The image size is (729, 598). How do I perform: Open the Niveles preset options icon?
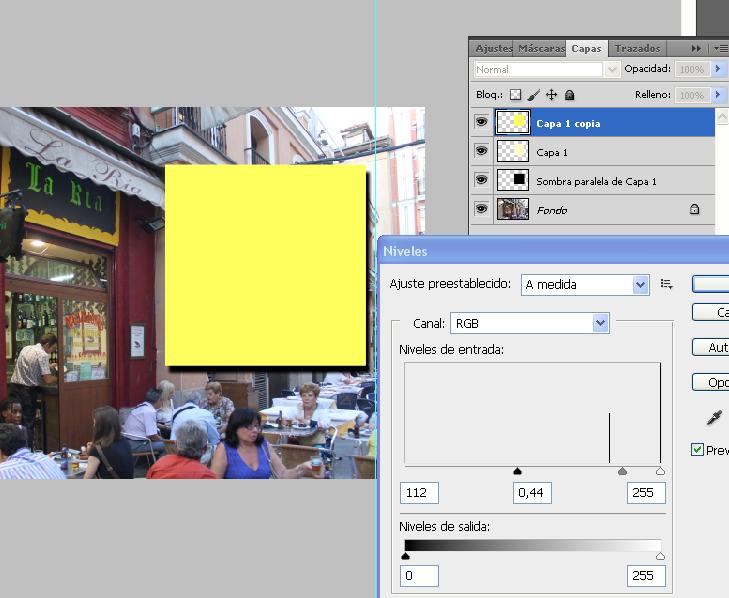pyautogui.click(x=667, y=285)
